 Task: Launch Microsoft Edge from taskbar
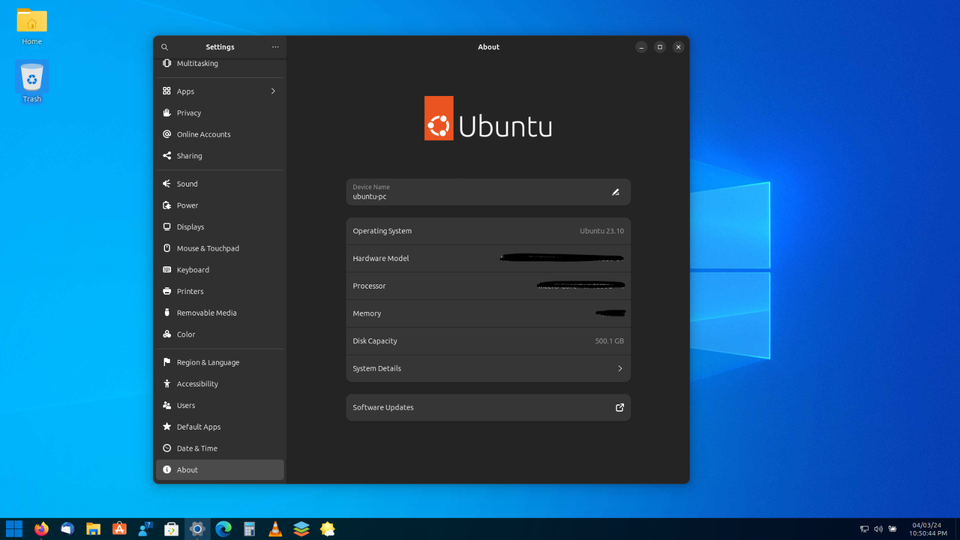click(223, 528)
